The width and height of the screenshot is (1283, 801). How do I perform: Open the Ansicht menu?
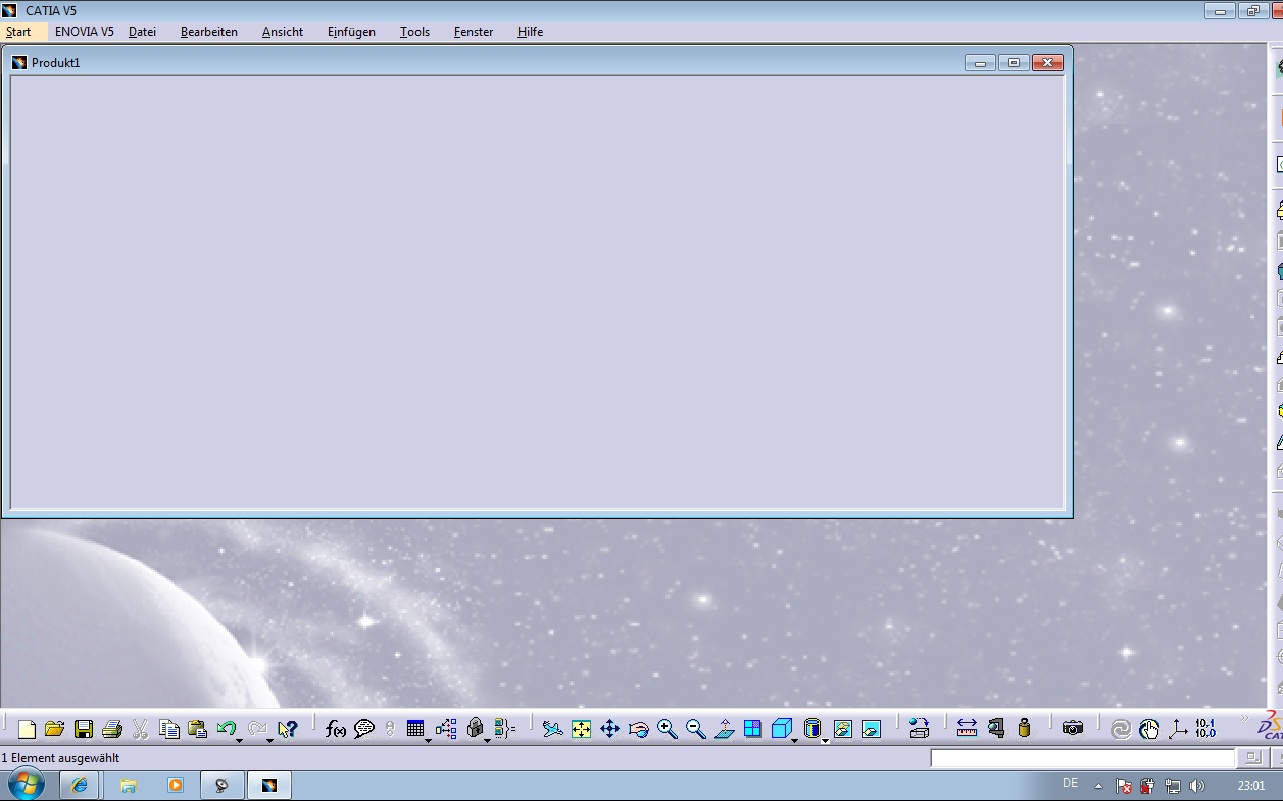click(x=282, y=32)
